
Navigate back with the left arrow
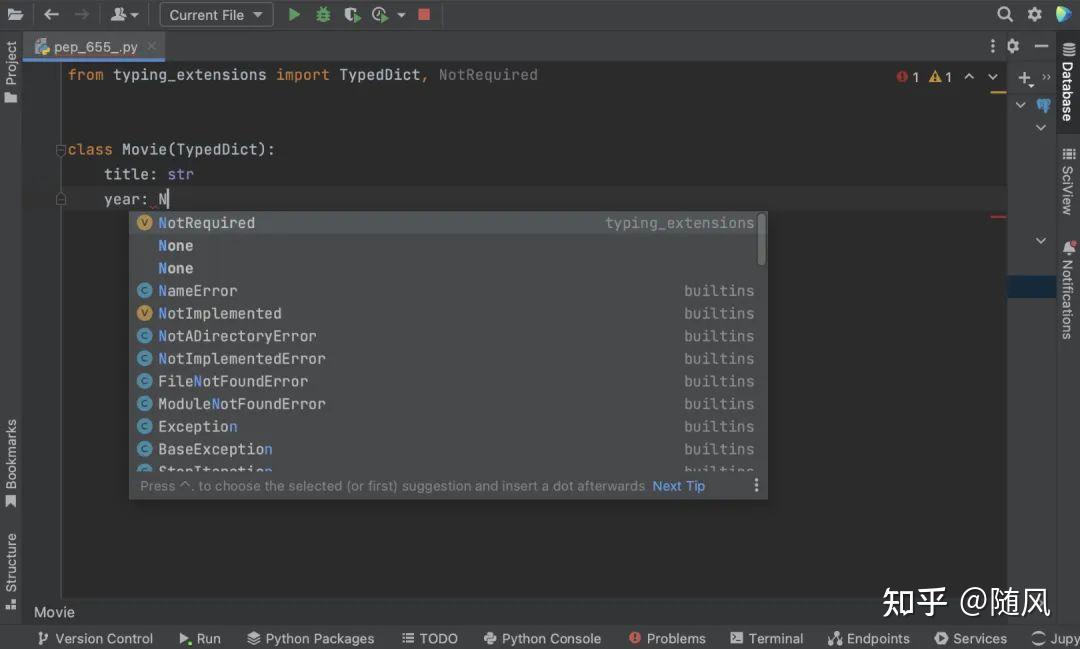pyautogui.click(x=51, y=14)
